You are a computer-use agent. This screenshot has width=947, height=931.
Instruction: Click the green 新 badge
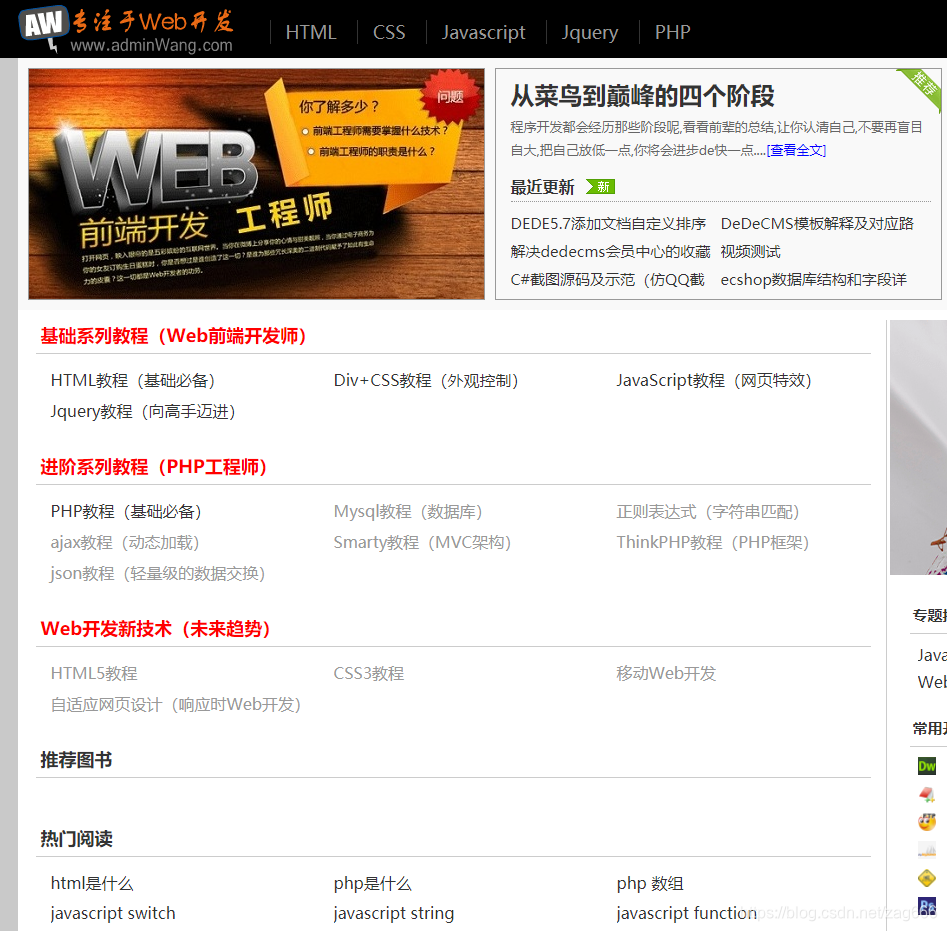600,187
